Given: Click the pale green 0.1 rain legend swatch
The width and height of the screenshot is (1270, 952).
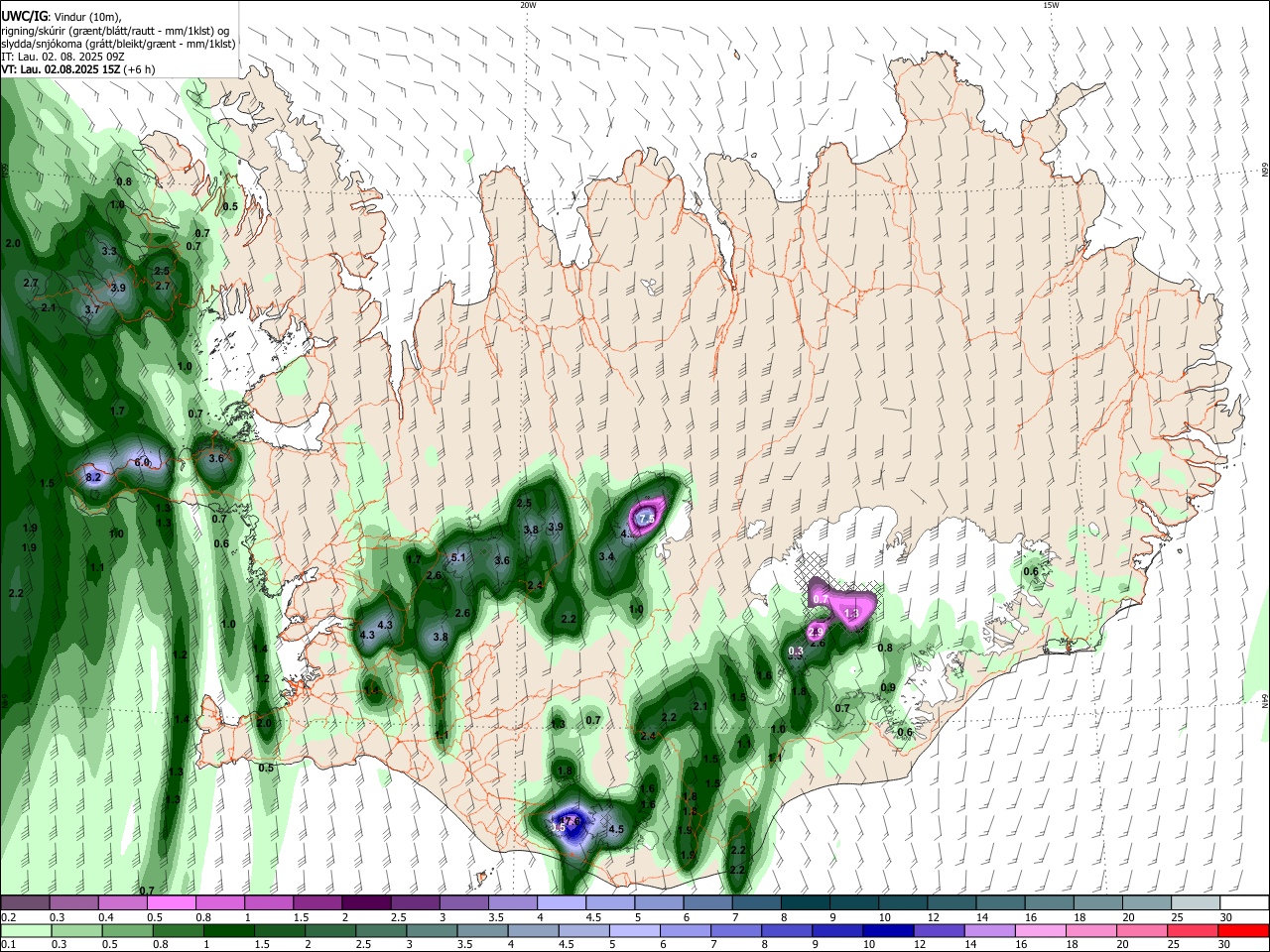Looking at the screenshot, I should coord(25,930).
